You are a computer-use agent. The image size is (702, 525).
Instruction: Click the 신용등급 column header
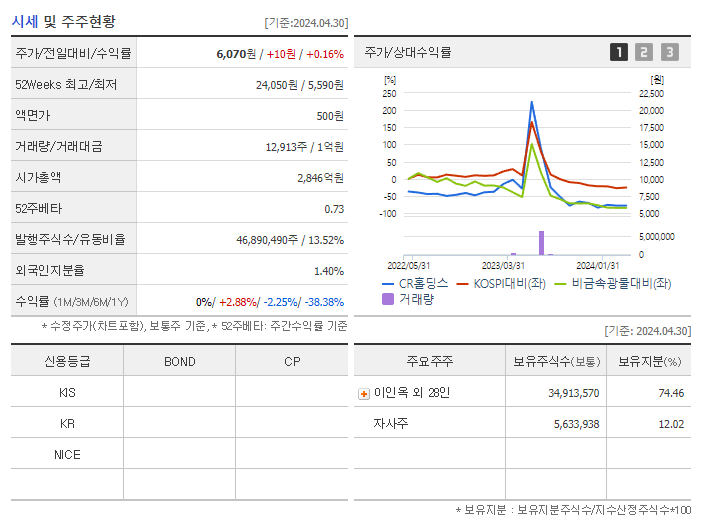67,361
